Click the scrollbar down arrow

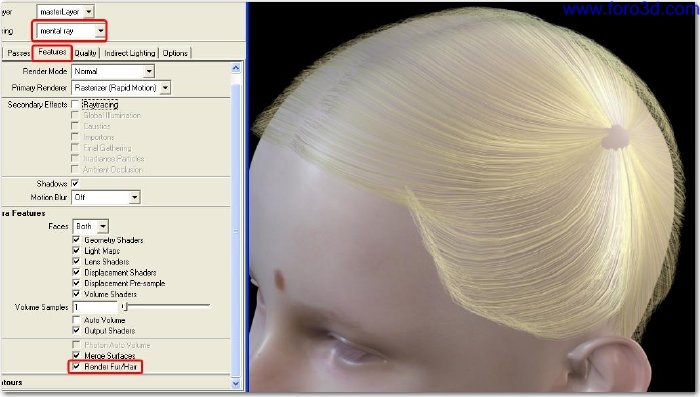click(x=236, y=383)
